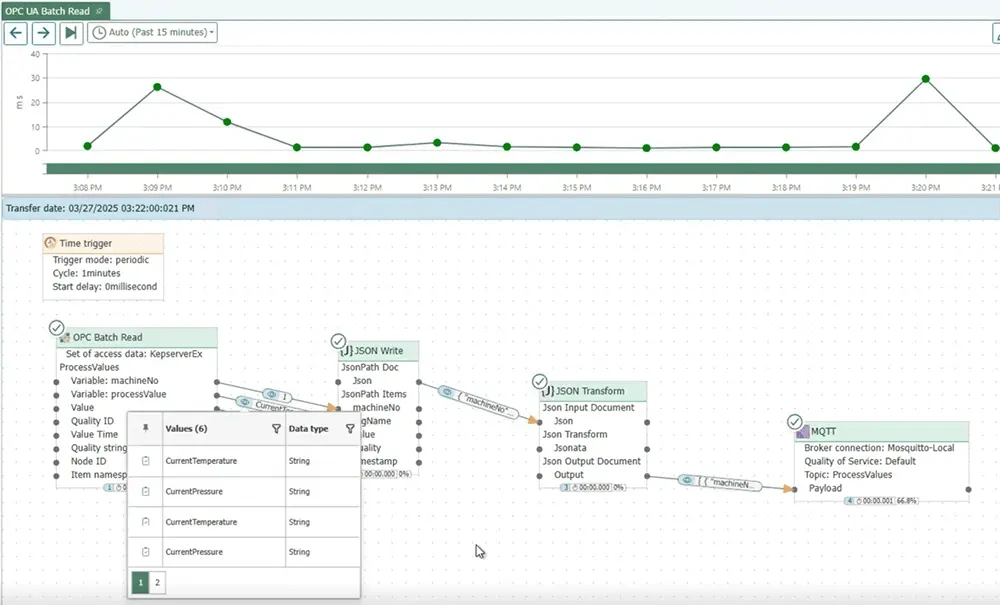Click the MQTT node's purple icon
The height and width of the screenshot is (605, 1000).
point(802,432)
